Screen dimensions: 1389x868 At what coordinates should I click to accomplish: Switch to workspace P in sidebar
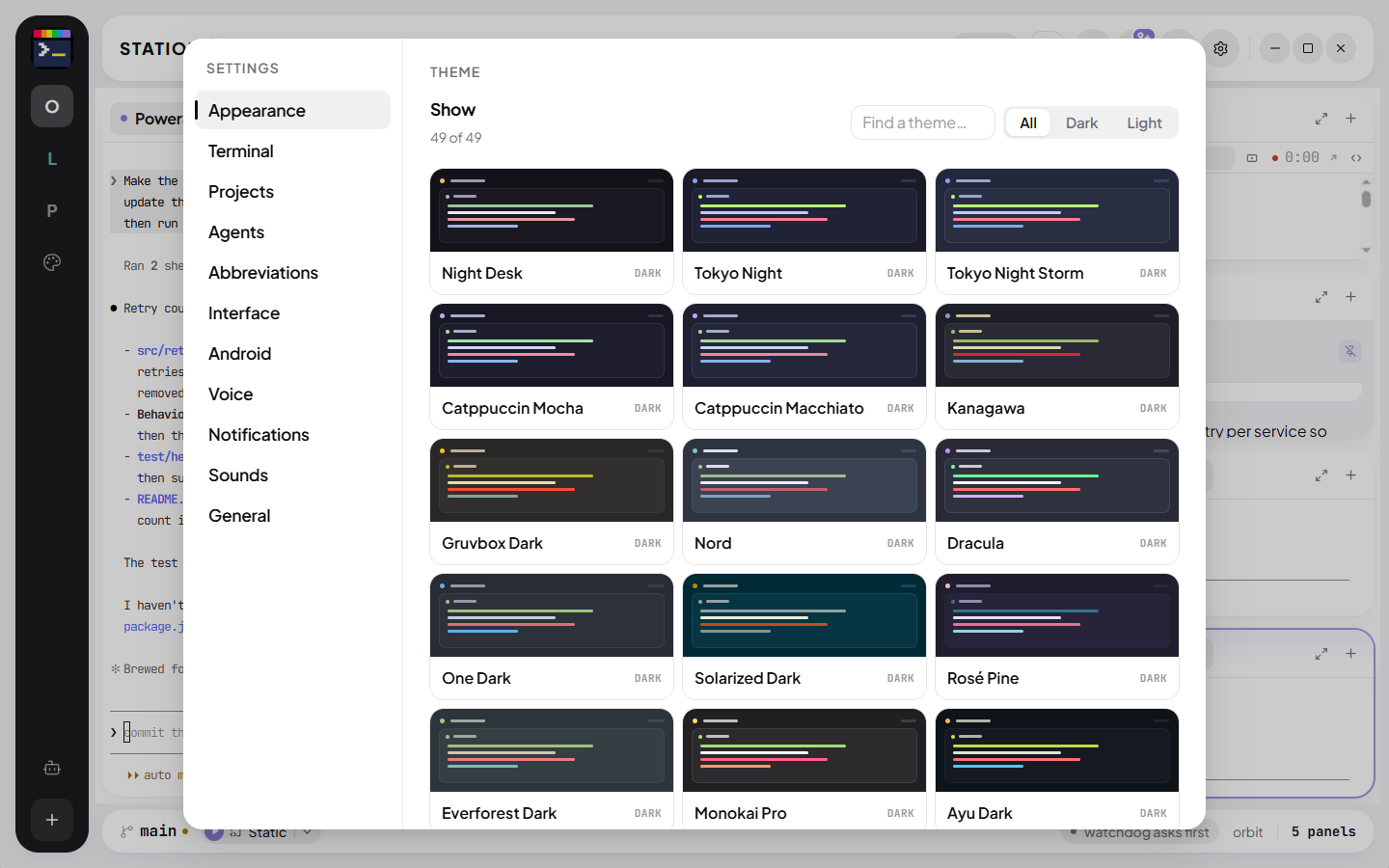[x=52, y=210]
